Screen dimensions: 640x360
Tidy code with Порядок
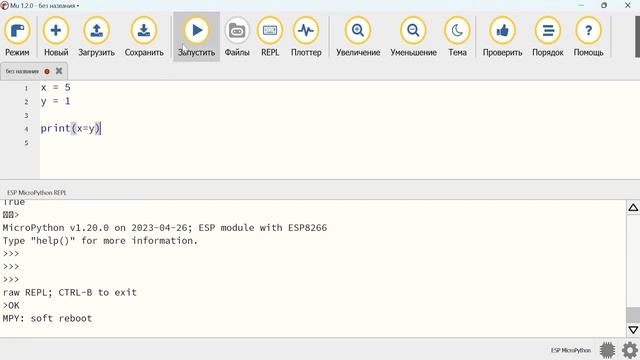548,37
